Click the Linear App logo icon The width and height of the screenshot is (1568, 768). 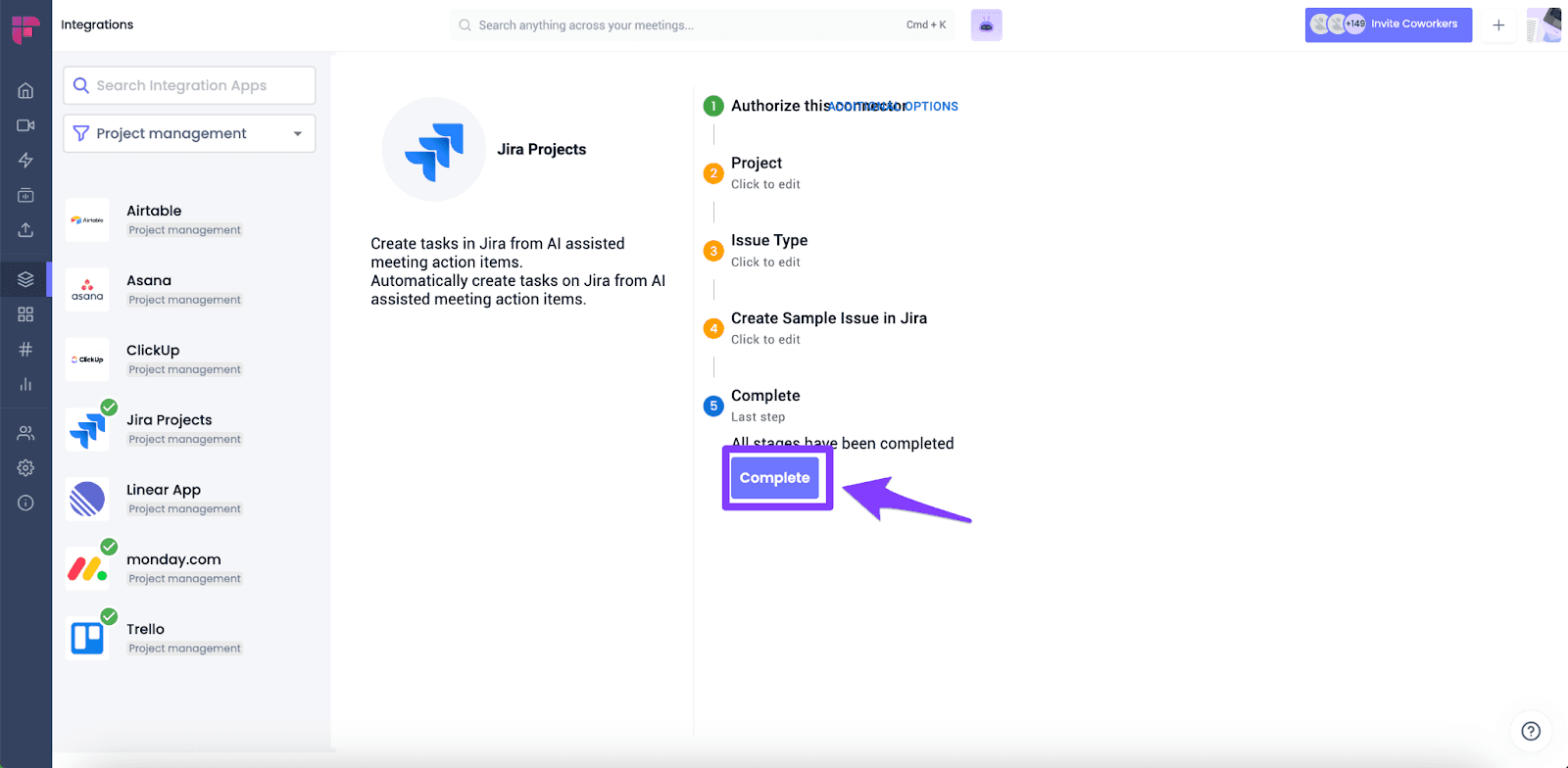click(87, 499)
